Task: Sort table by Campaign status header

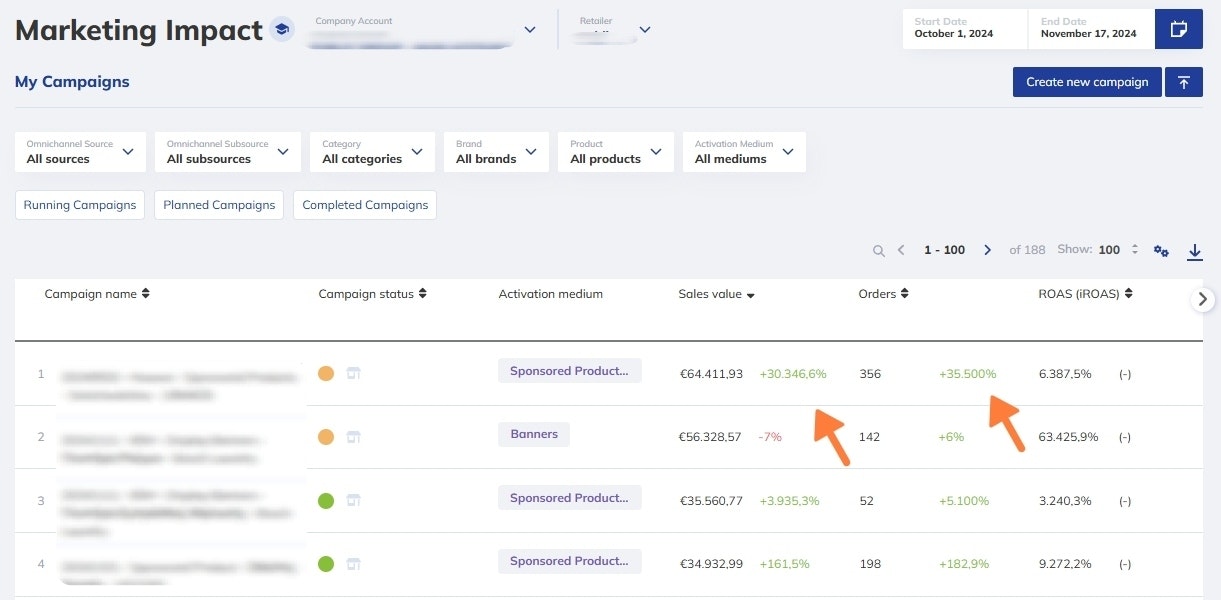Action: [x=372, y=294]
